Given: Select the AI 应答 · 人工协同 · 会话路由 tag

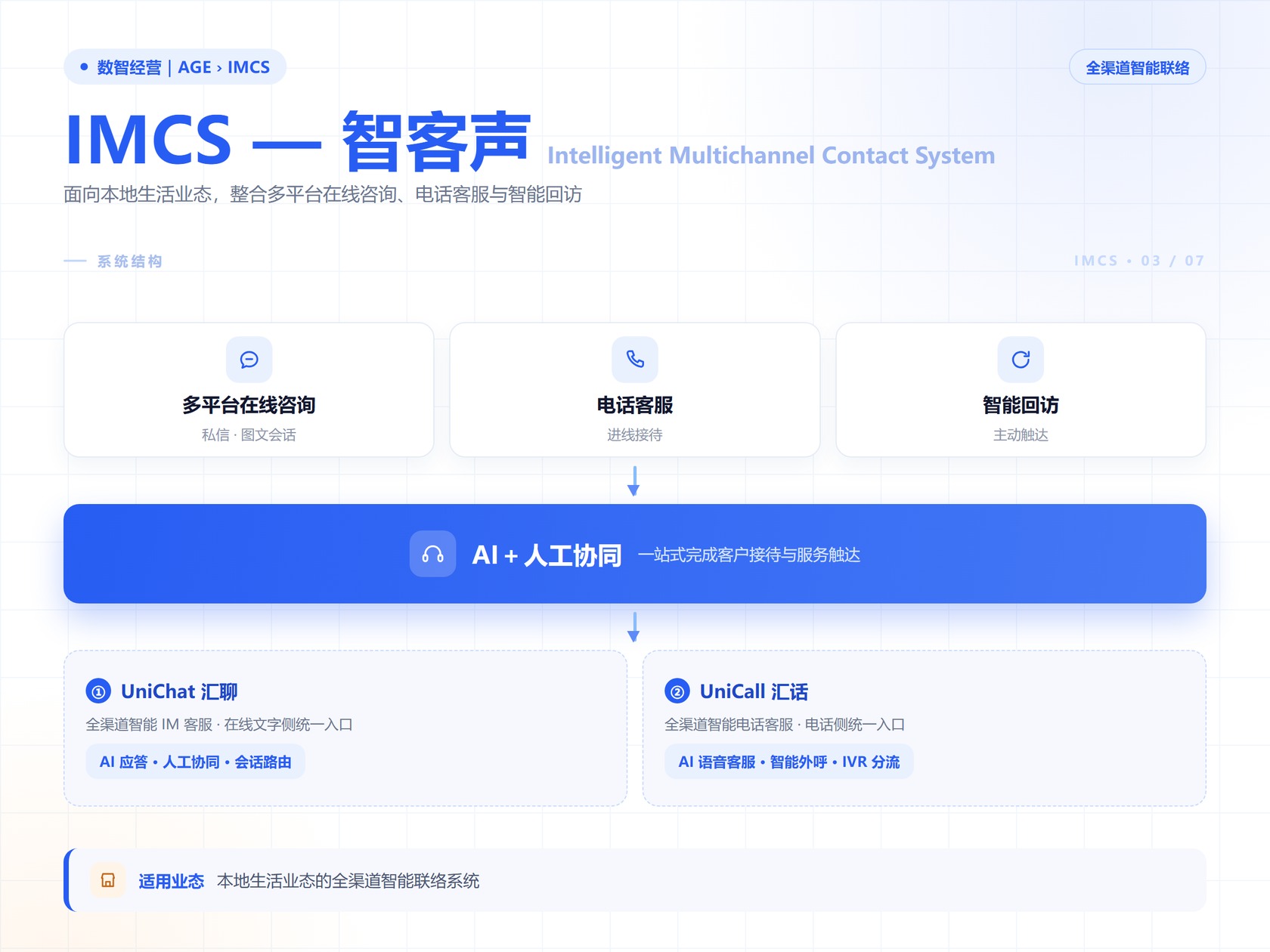Looking at the screenshot, I should (x=196, y=762).
